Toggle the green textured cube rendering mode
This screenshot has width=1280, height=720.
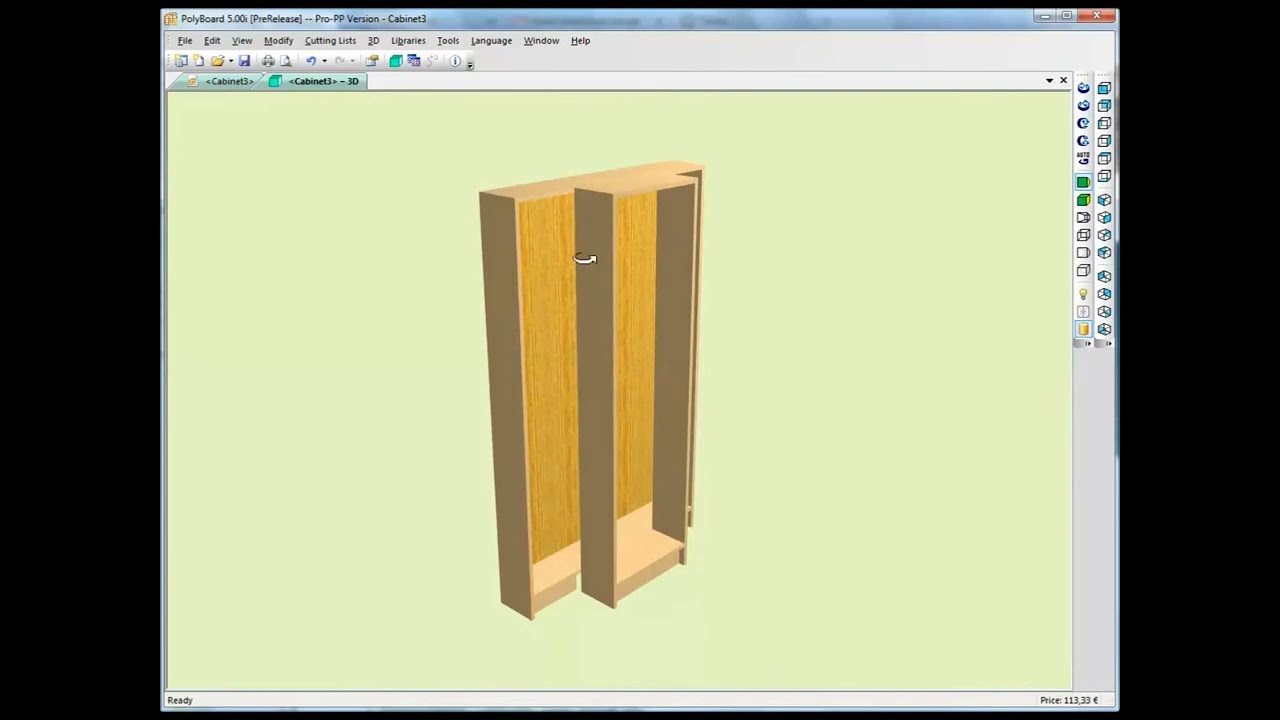(1083, 199)
